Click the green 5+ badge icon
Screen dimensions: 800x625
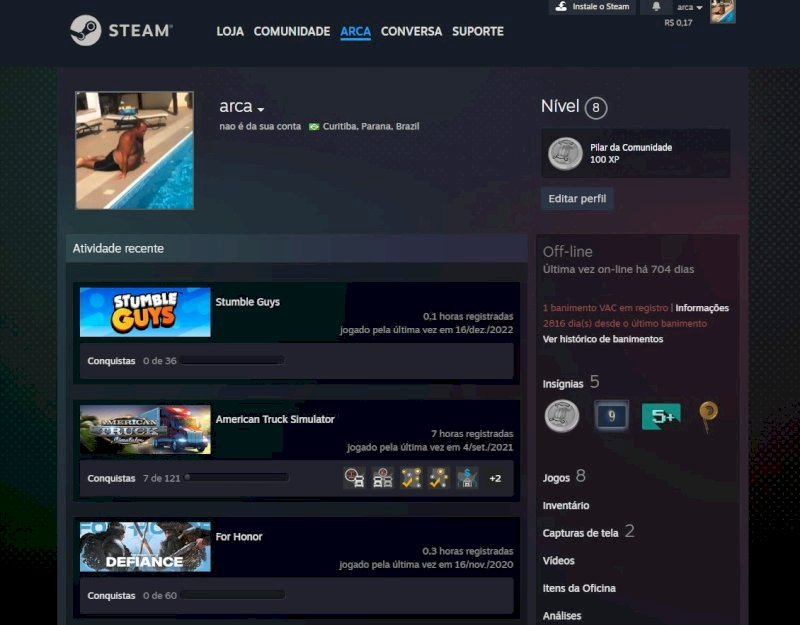pos(661,416)
